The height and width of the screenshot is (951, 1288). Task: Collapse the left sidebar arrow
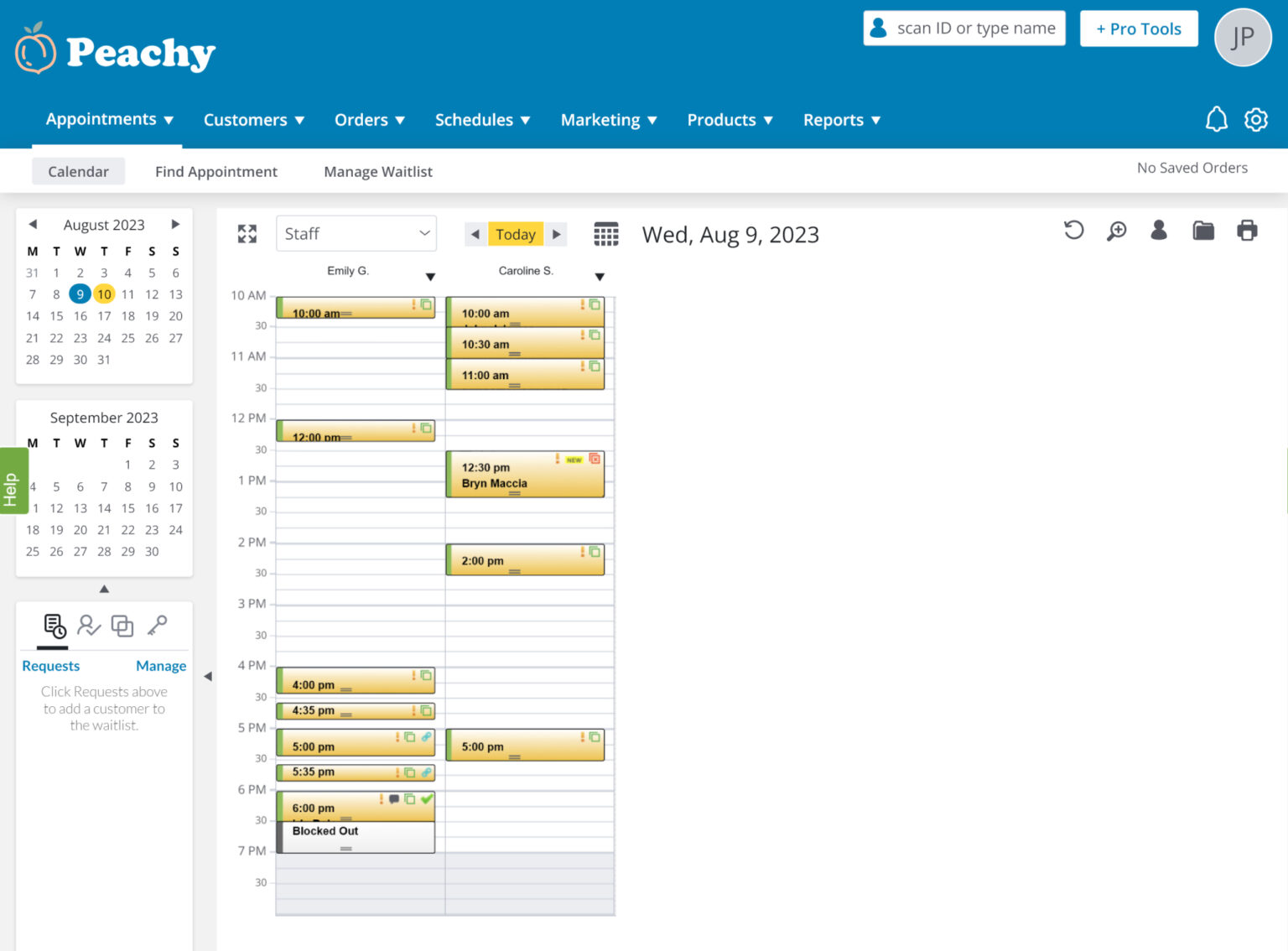tap(208, 676)
